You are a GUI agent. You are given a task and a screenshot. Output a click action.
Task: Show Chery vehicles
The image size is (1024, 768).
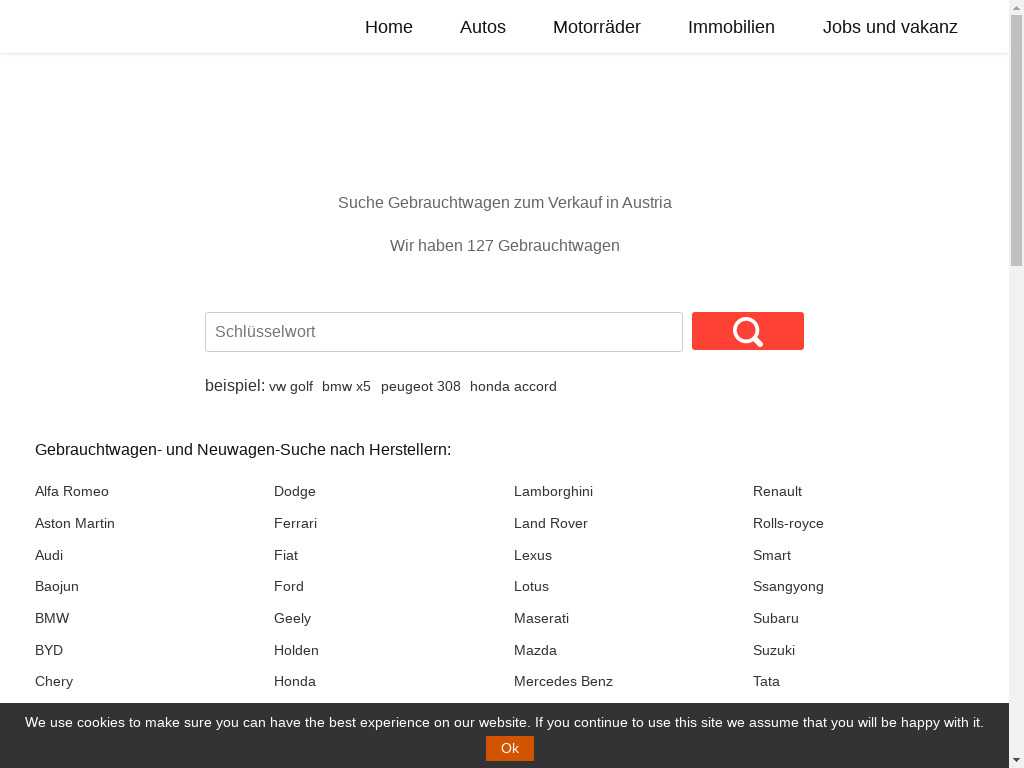pos(54,681)
